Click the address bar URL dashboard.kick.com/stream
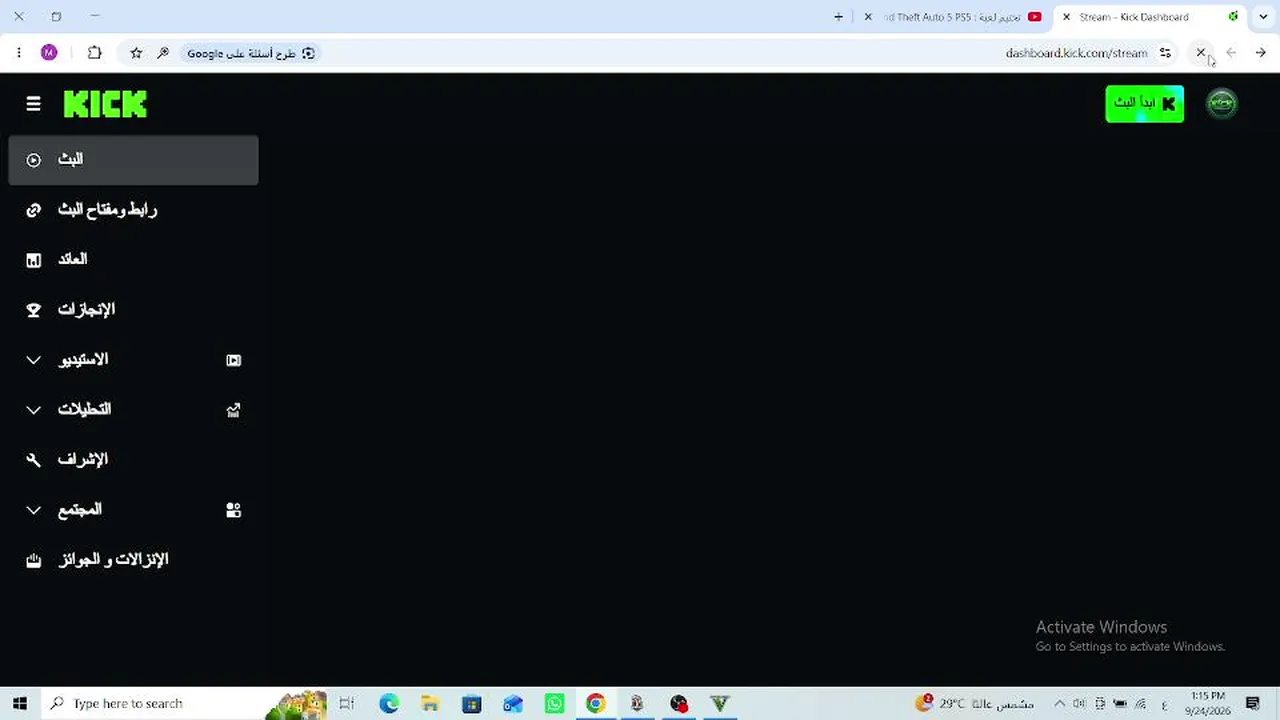 point(1076,53)
